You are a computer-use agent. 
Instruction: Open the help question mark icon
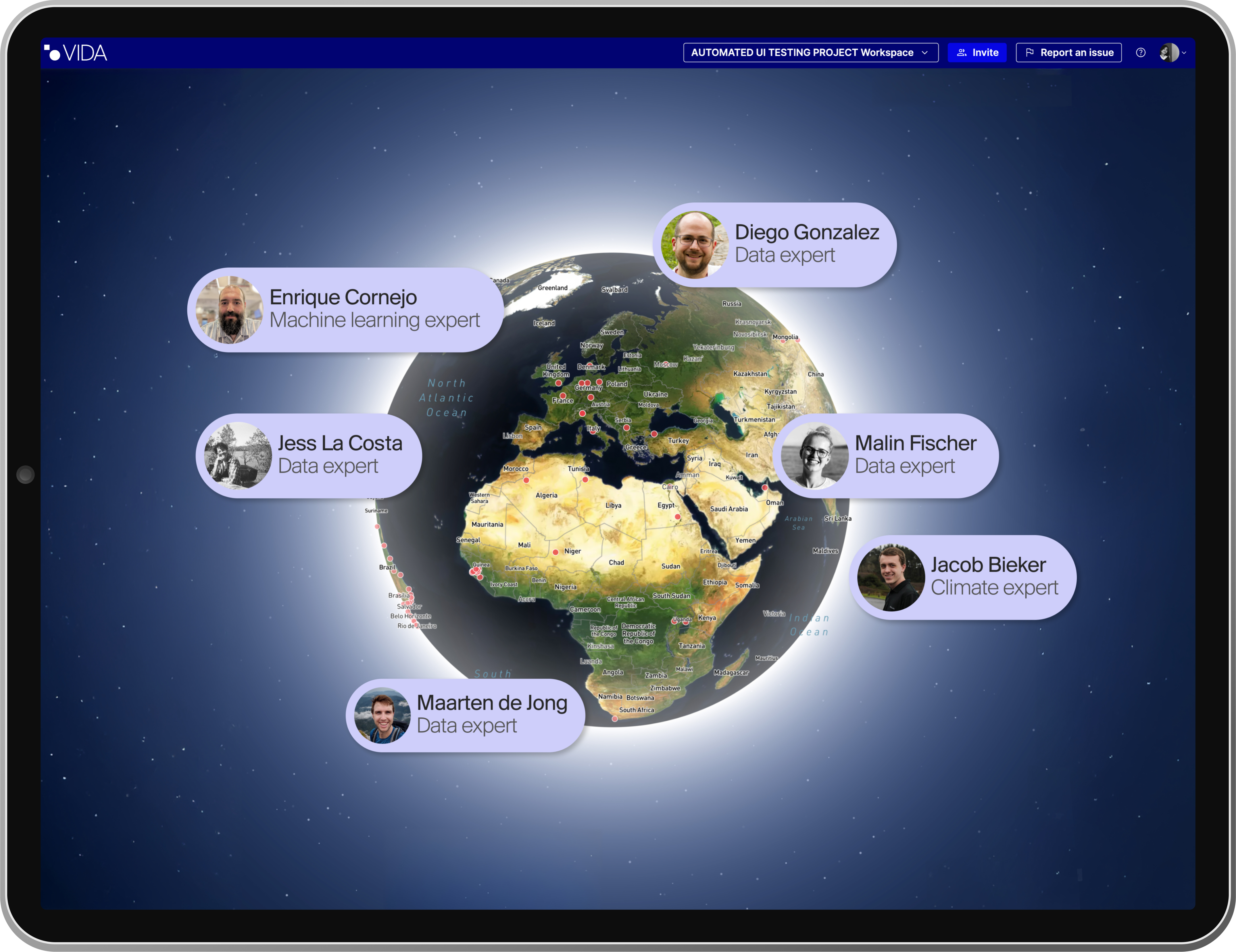tap(1140, 53)
